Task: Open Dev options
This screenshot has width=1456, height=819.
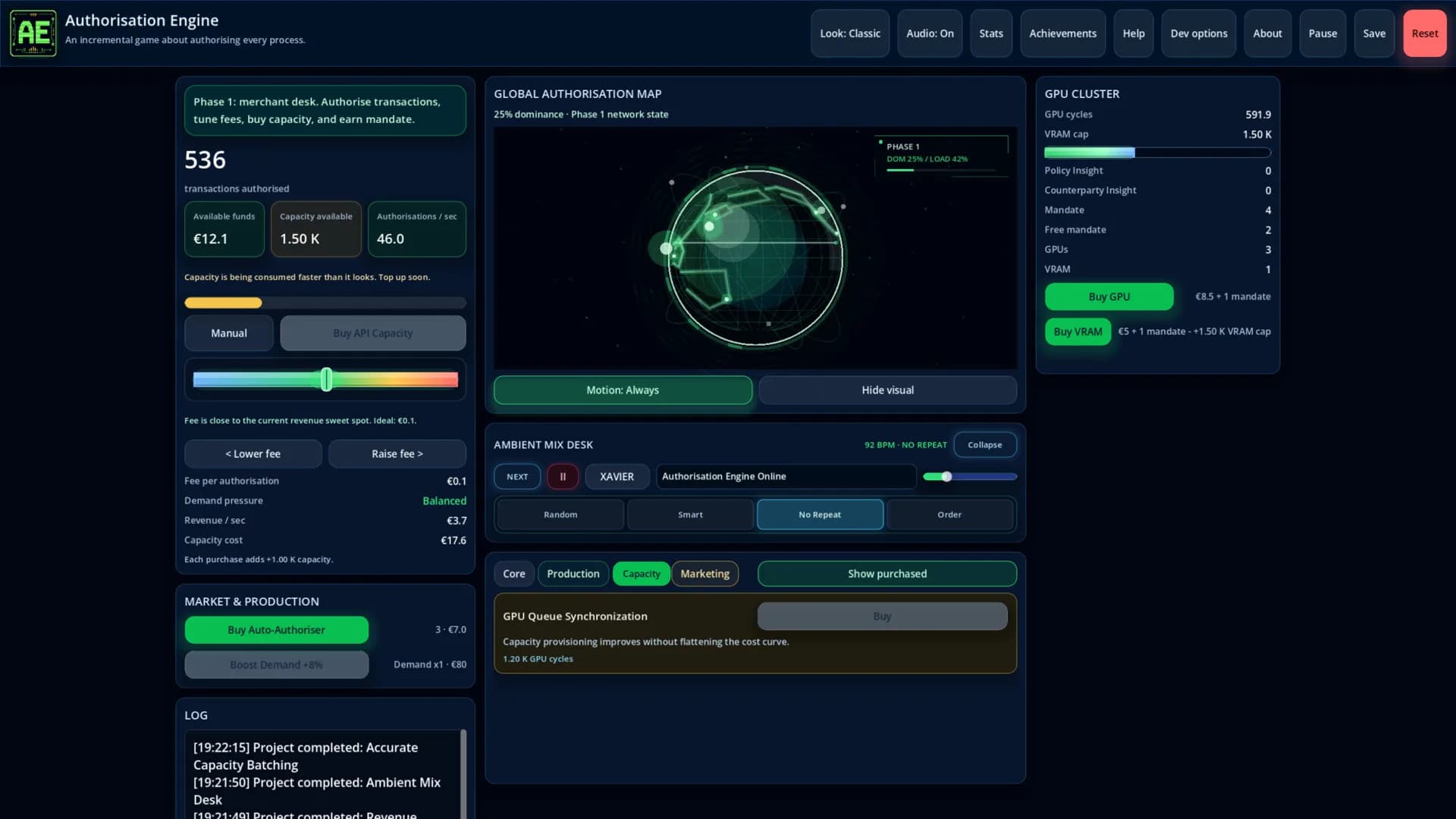Action: tap(1199, 33)
